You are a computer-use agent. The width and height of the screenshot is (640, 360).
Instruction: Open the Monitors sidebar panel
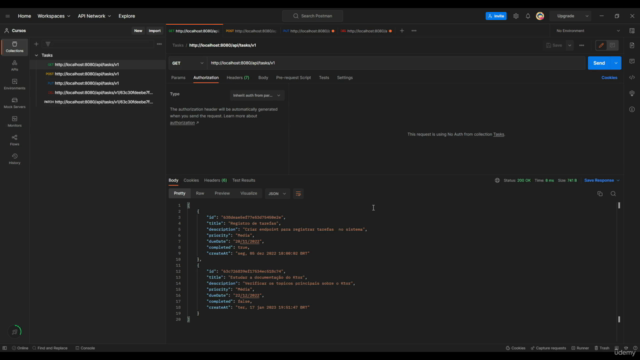(x=14, y=121)
